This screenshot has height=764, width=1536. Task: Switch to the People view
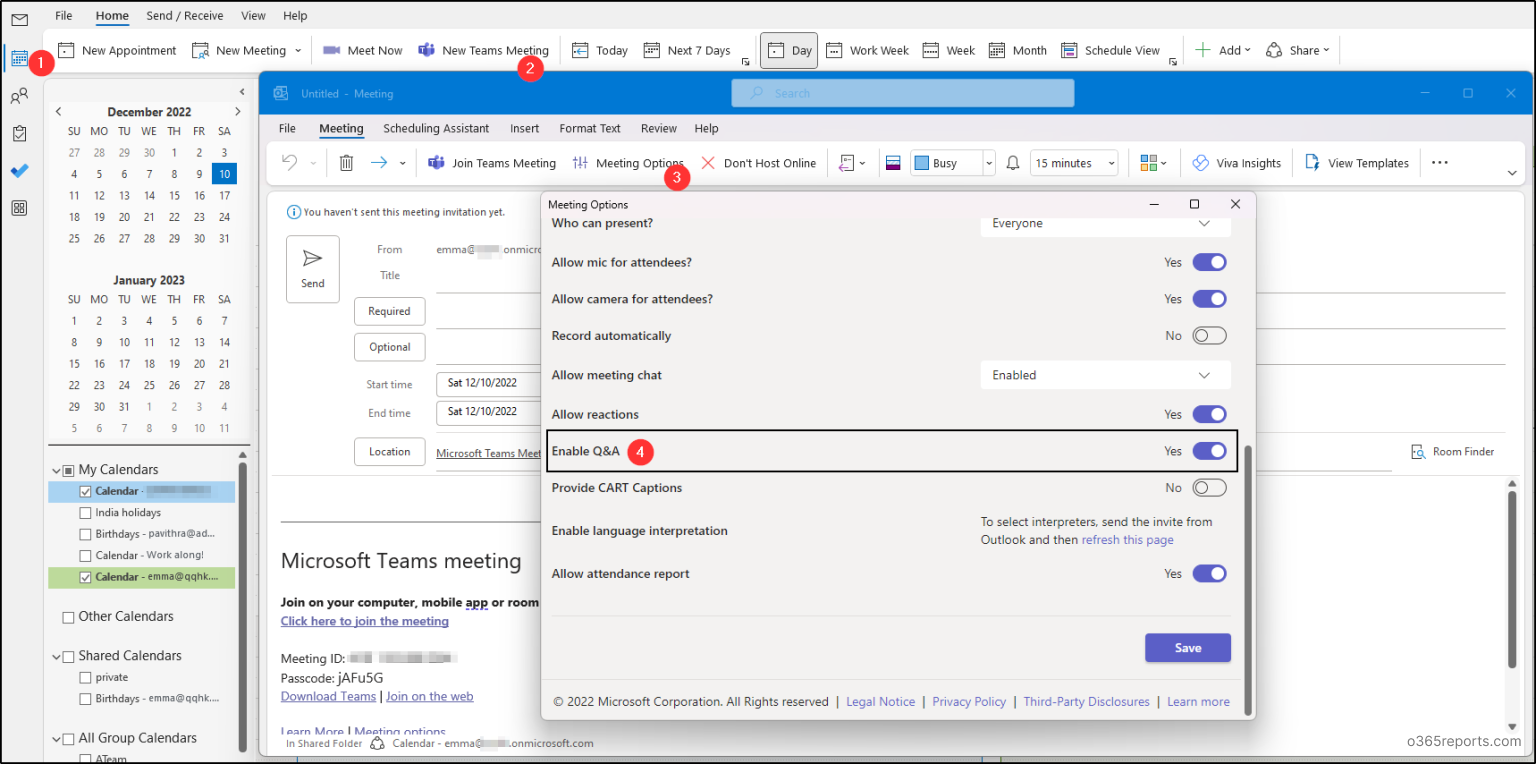point(19,95)
